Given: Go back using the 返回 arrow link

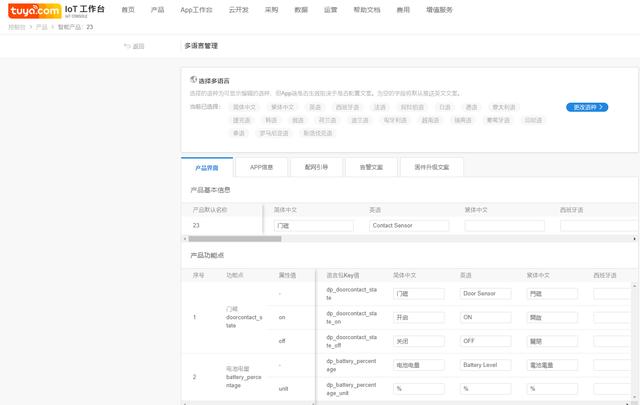Looking at the screenshot, I should [x=134, y=46].
